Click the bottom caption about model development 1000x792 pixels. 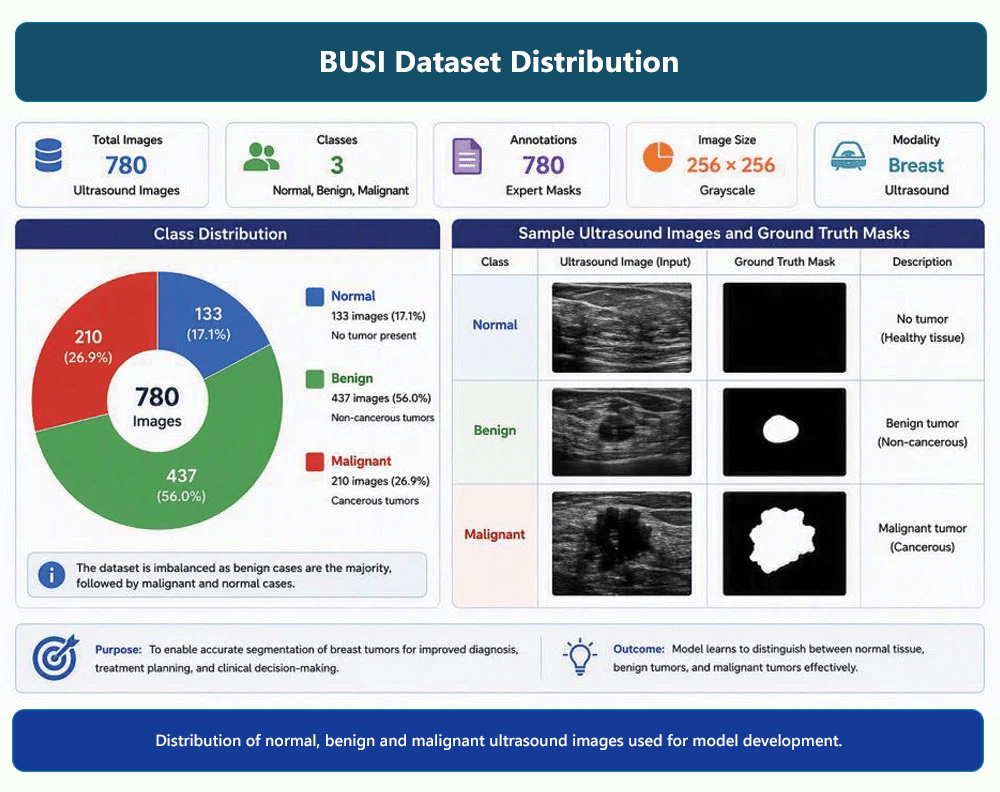click(499, 741)
